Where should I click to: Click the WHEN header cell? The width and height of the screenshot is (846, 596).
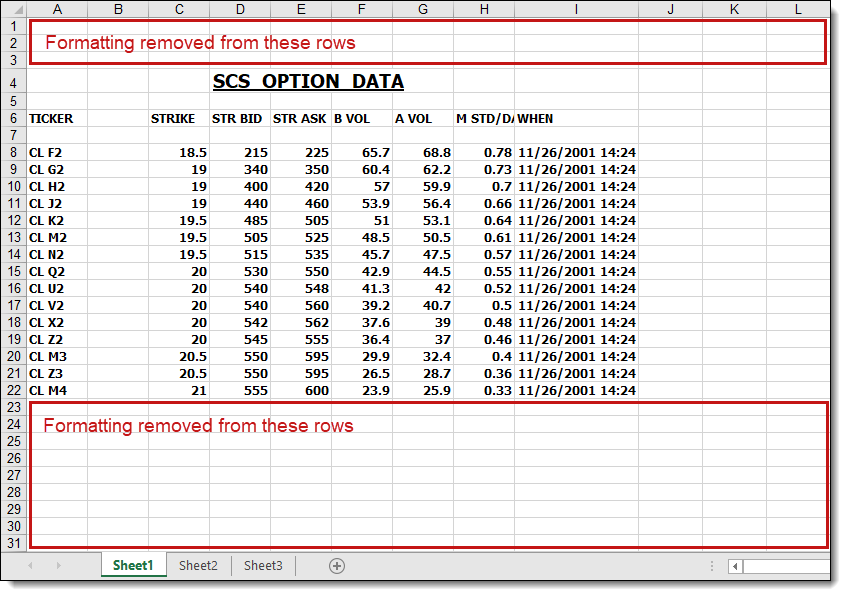point(576,119)
